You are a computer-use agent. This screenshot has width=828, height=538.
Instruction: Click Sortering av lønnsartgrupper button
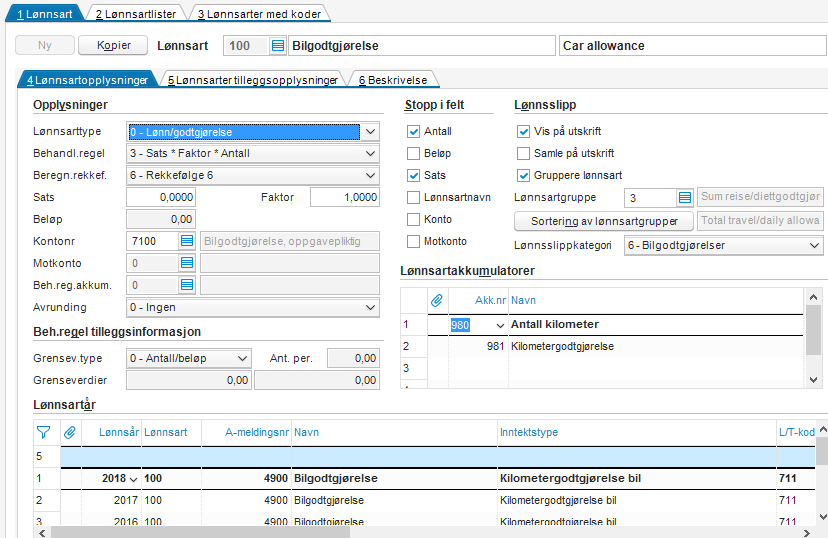click(x=603, y=221)
